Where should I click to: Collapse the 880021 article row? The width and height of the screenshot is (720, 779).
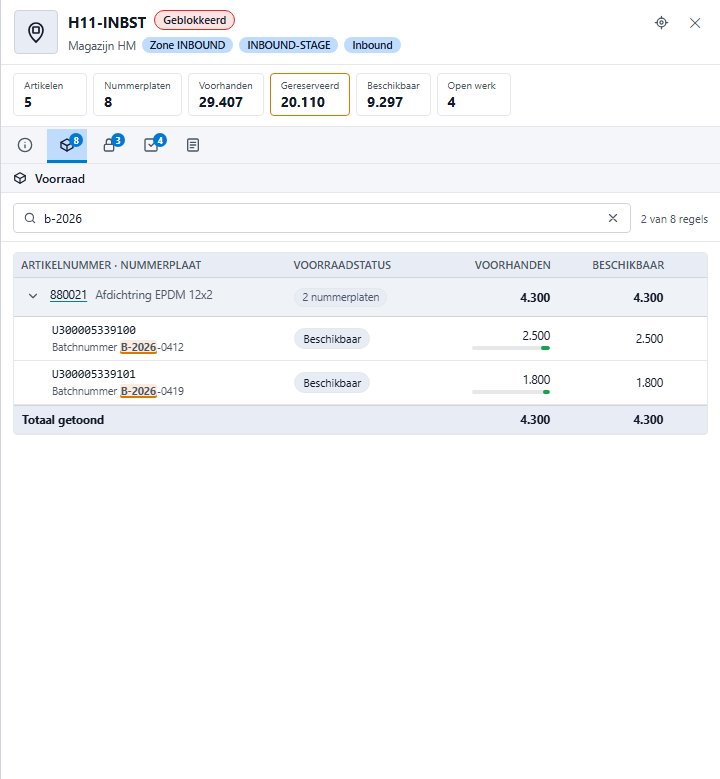(33, 296)
